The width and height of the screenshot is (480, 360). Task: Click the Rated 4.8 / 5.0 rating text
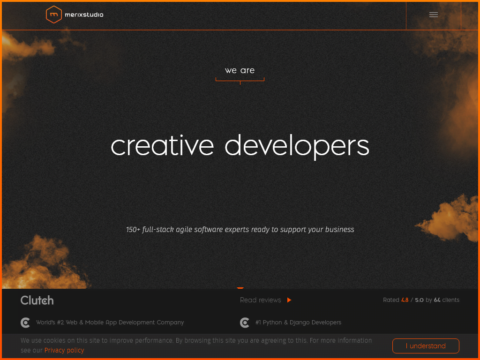point(421,300)
